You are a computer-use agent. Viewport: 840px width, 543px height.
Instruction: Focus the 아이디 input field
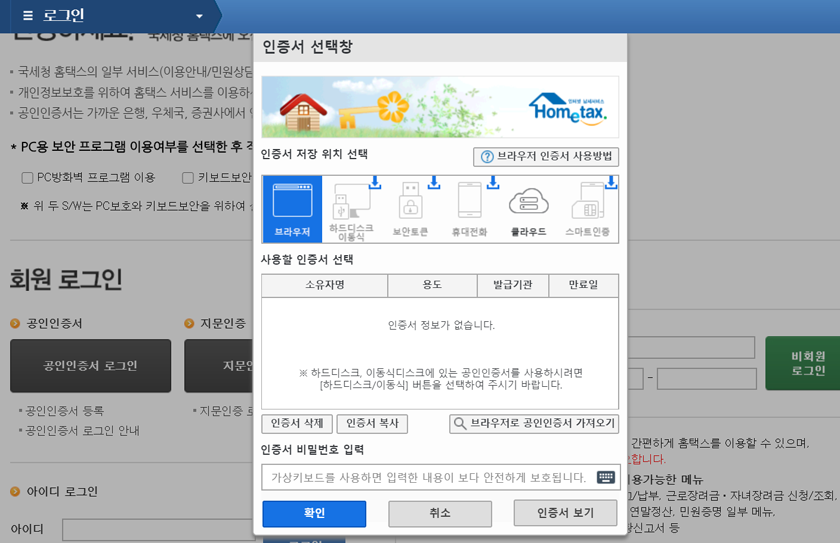(x=158, y=530)
